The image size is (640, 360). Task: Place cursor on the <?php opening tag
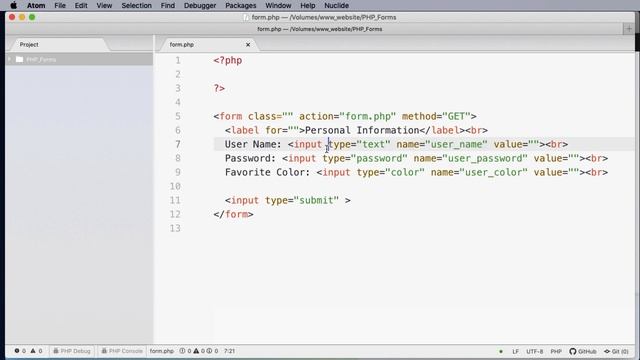(228, 60)
